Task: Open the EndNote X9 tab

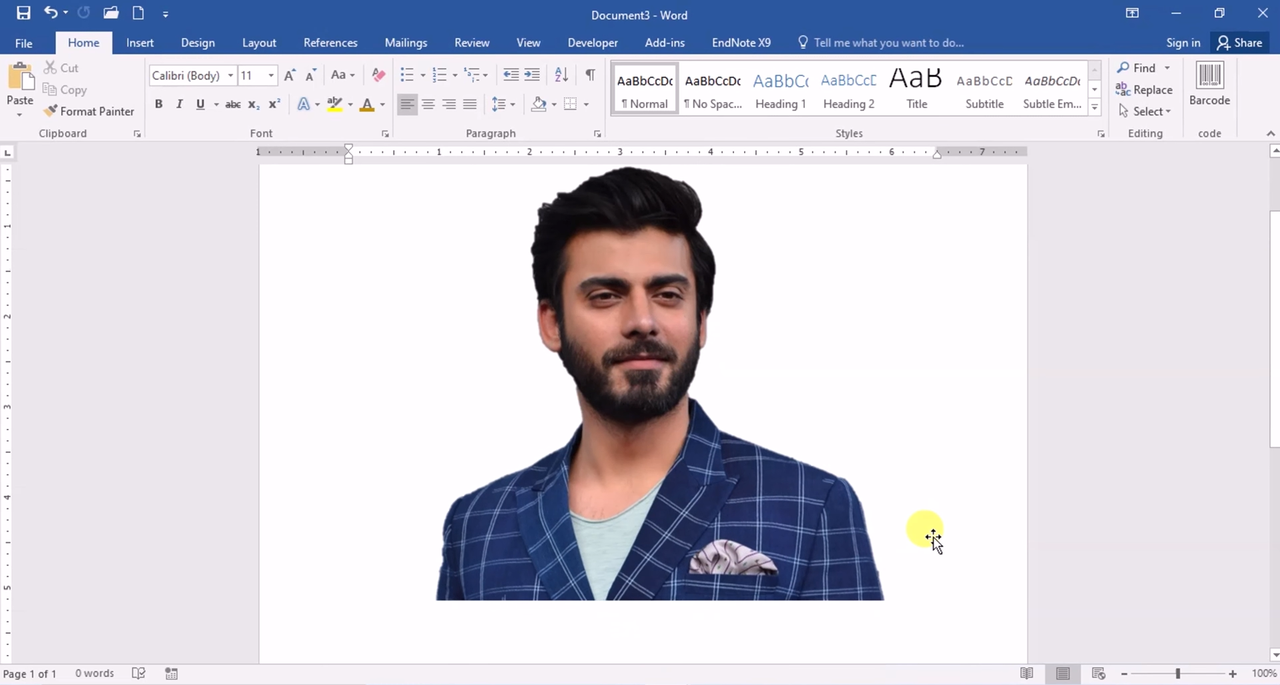Action: point(741,43)
